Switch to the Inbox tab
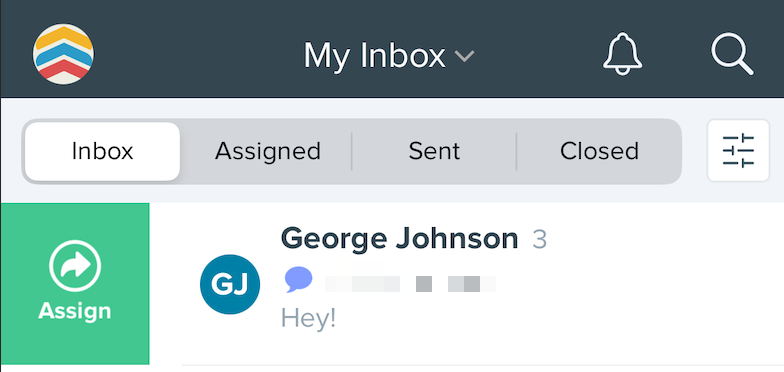 102,151
